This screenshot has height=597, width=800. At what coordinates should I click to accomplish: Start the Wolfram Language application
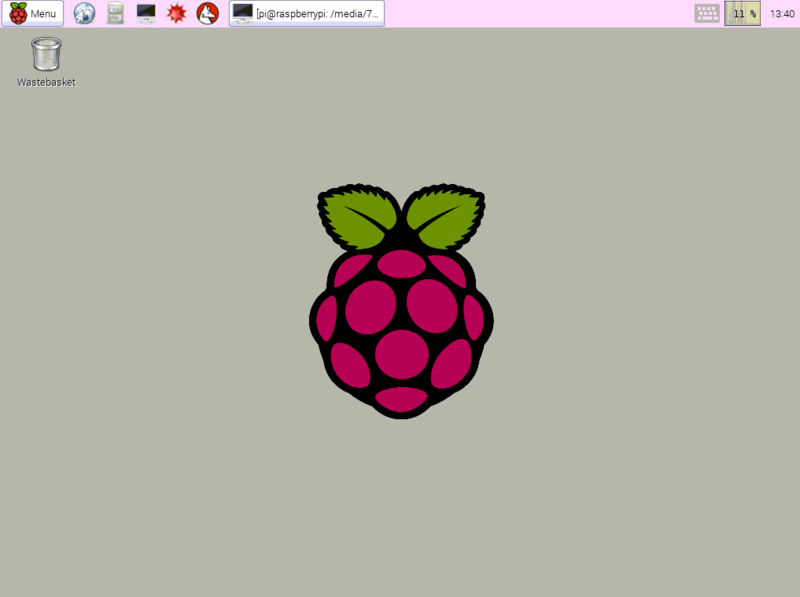pyautogui.click(x=206, y=13)
